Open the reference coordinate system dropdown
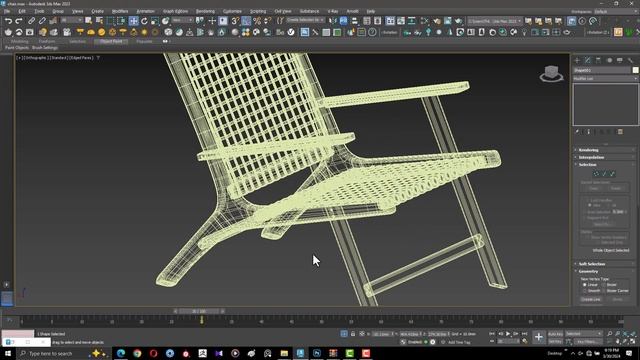 [x=182, y=20]
